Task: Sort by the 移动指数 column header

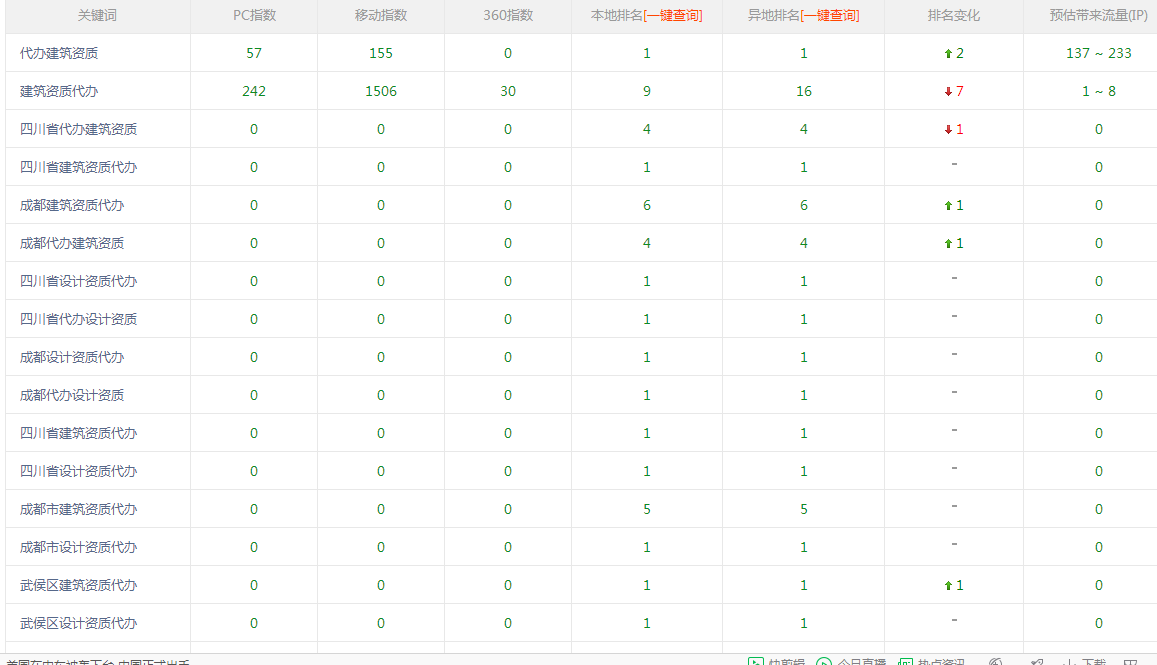Action: pyautogui.click(x=381, y=16)
